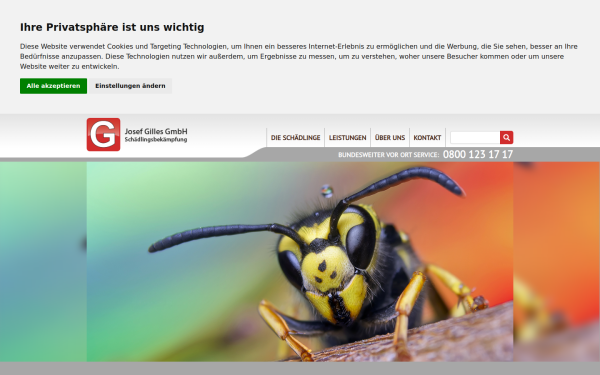Click the wasp hero slider image

(x=300, y=261)
